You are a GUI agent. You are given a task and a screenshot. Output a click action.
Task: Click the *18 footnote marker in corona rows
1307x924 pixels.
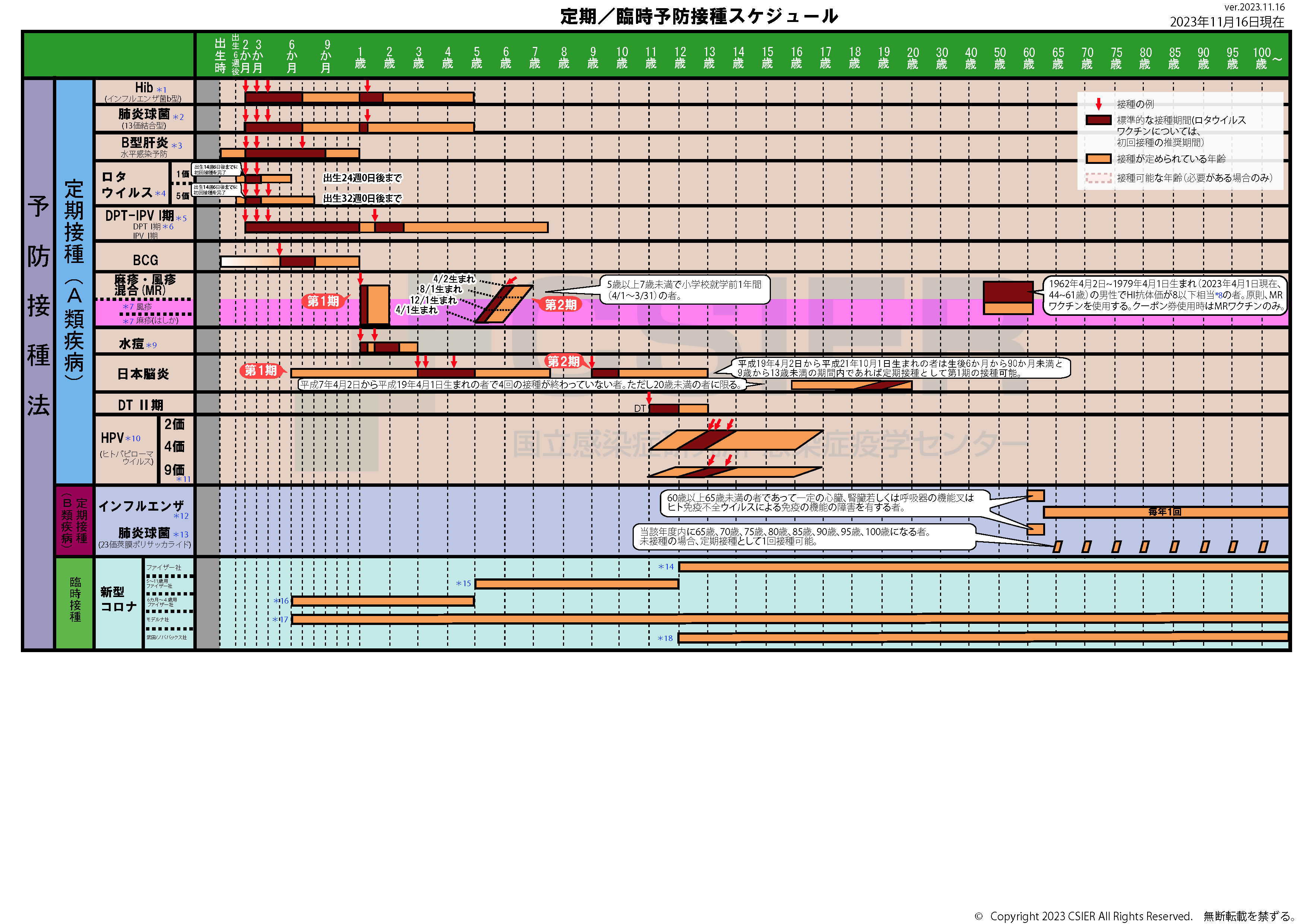tap(665, 638)
